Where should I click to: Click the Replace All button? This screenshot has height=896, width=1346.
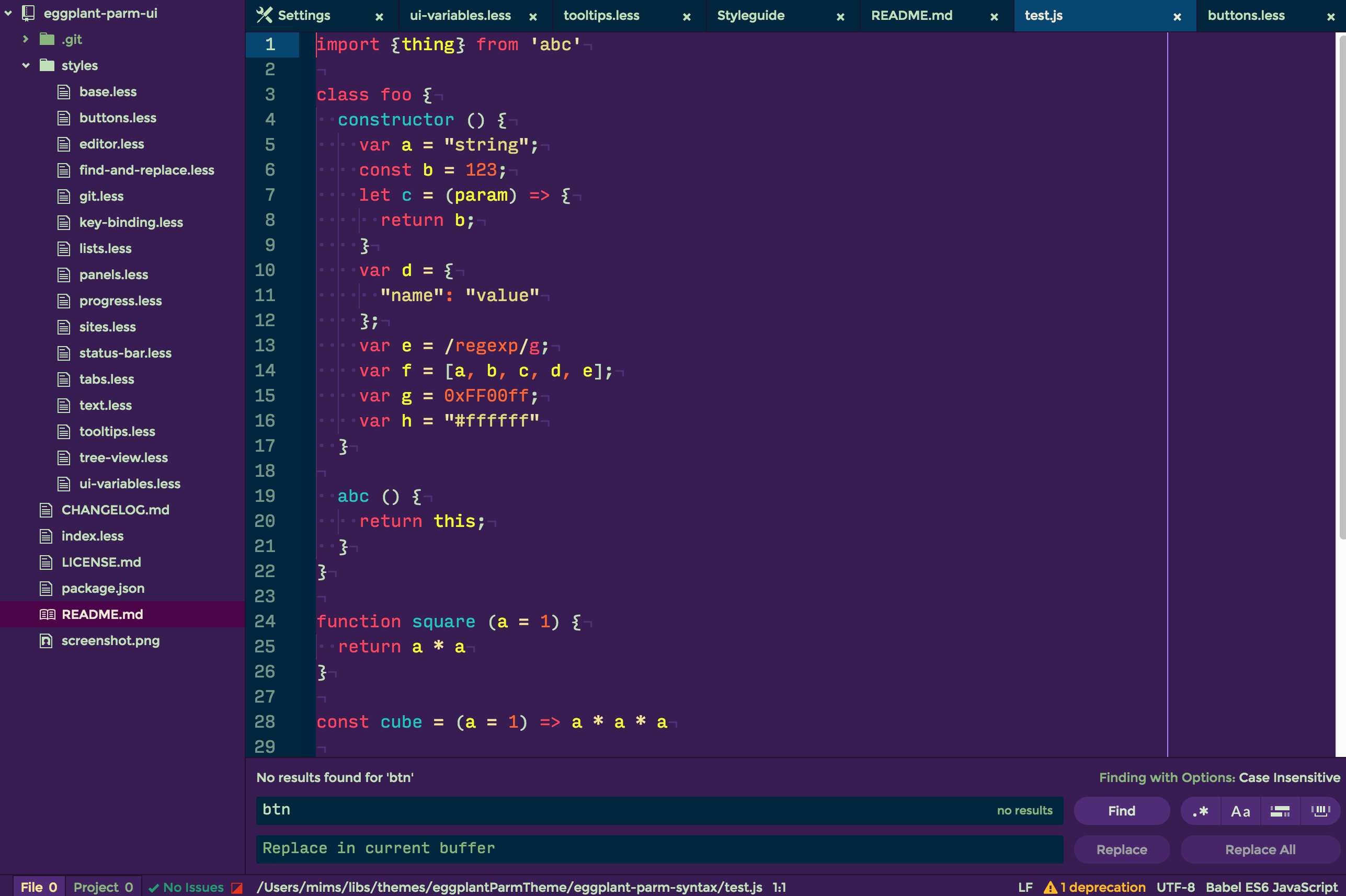[1260, 849]
